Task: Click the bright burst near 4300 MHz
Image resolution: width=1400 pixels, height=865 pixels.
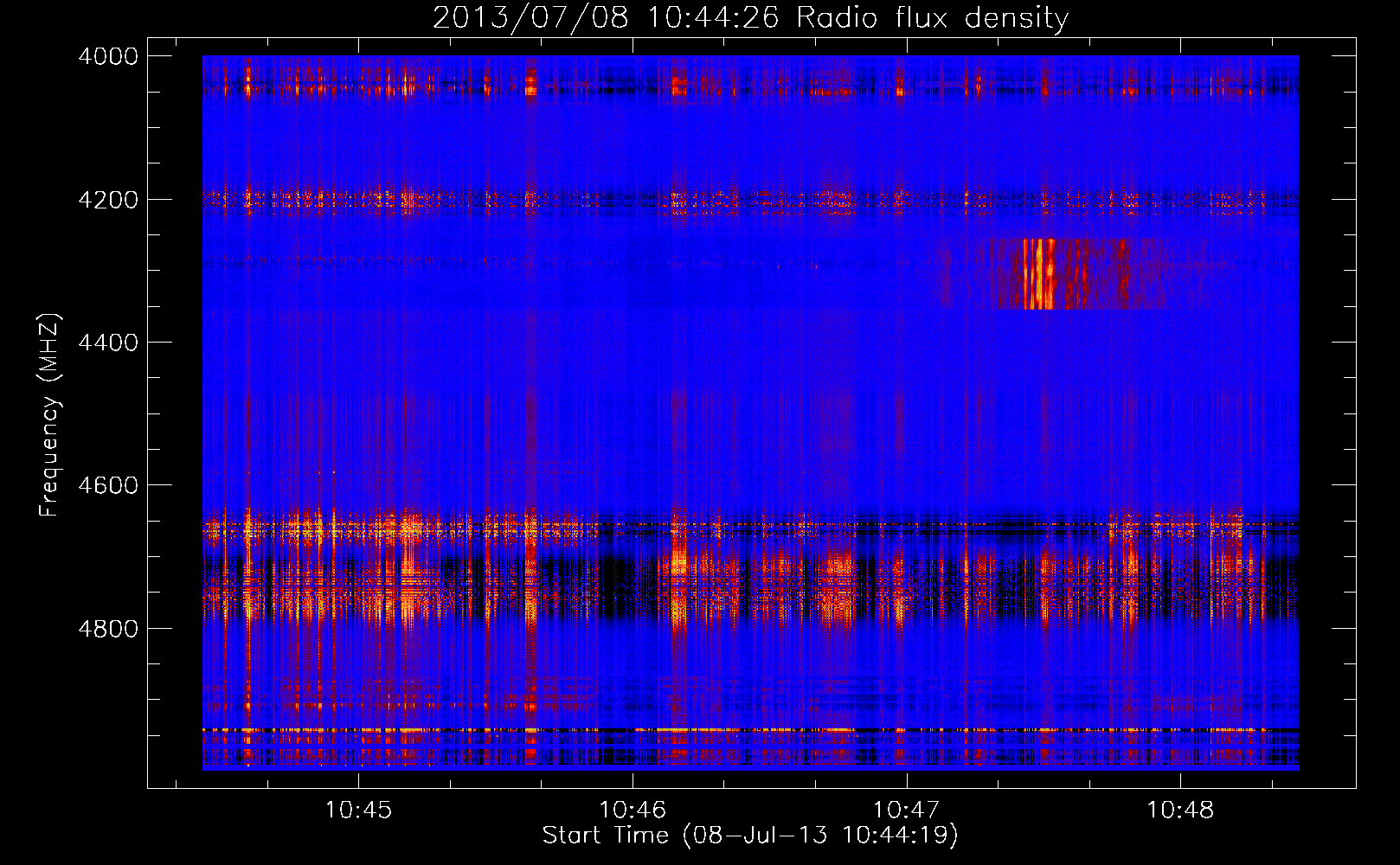Action: [1041, 273]
